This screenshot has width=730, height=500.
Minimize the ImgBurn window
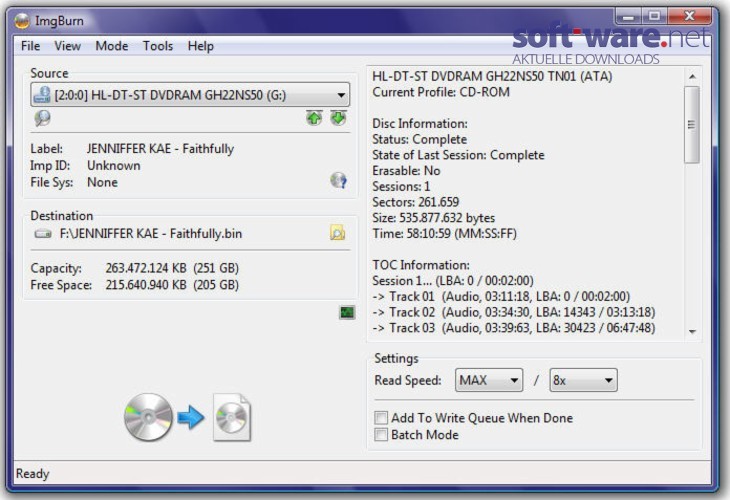(629, 16)
